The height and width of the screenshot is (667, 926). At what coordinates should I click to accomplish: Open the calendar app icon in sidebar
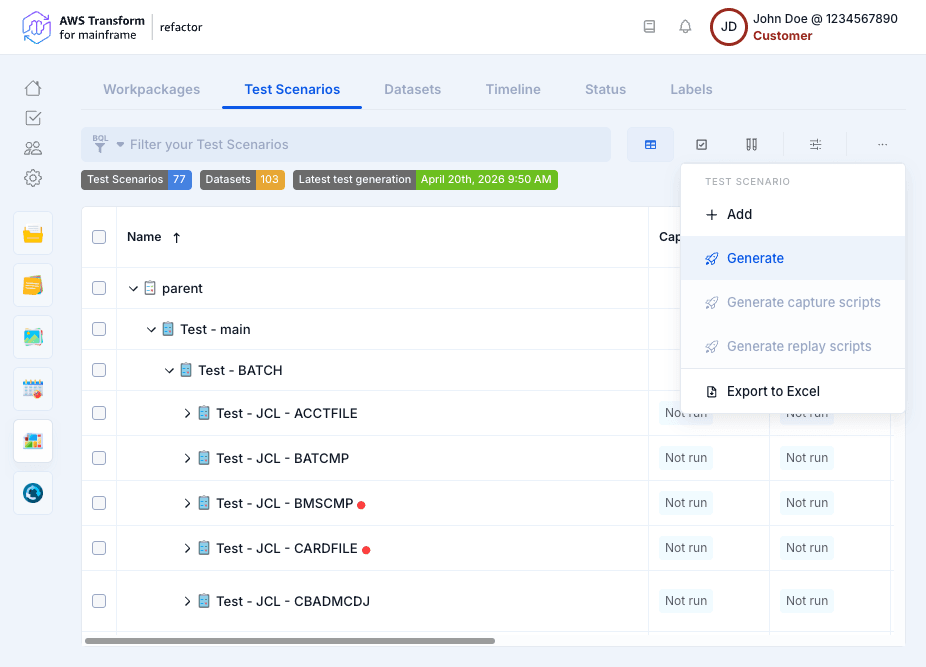click(33, 389)
